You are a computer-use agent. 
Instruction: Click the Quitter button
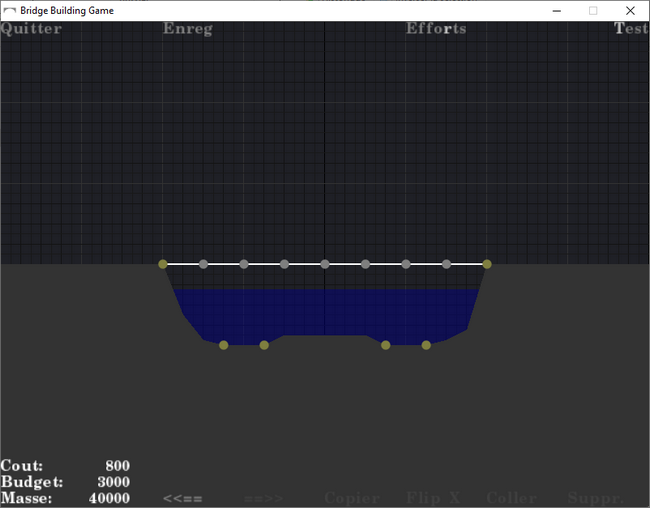(x=31, y=29)
